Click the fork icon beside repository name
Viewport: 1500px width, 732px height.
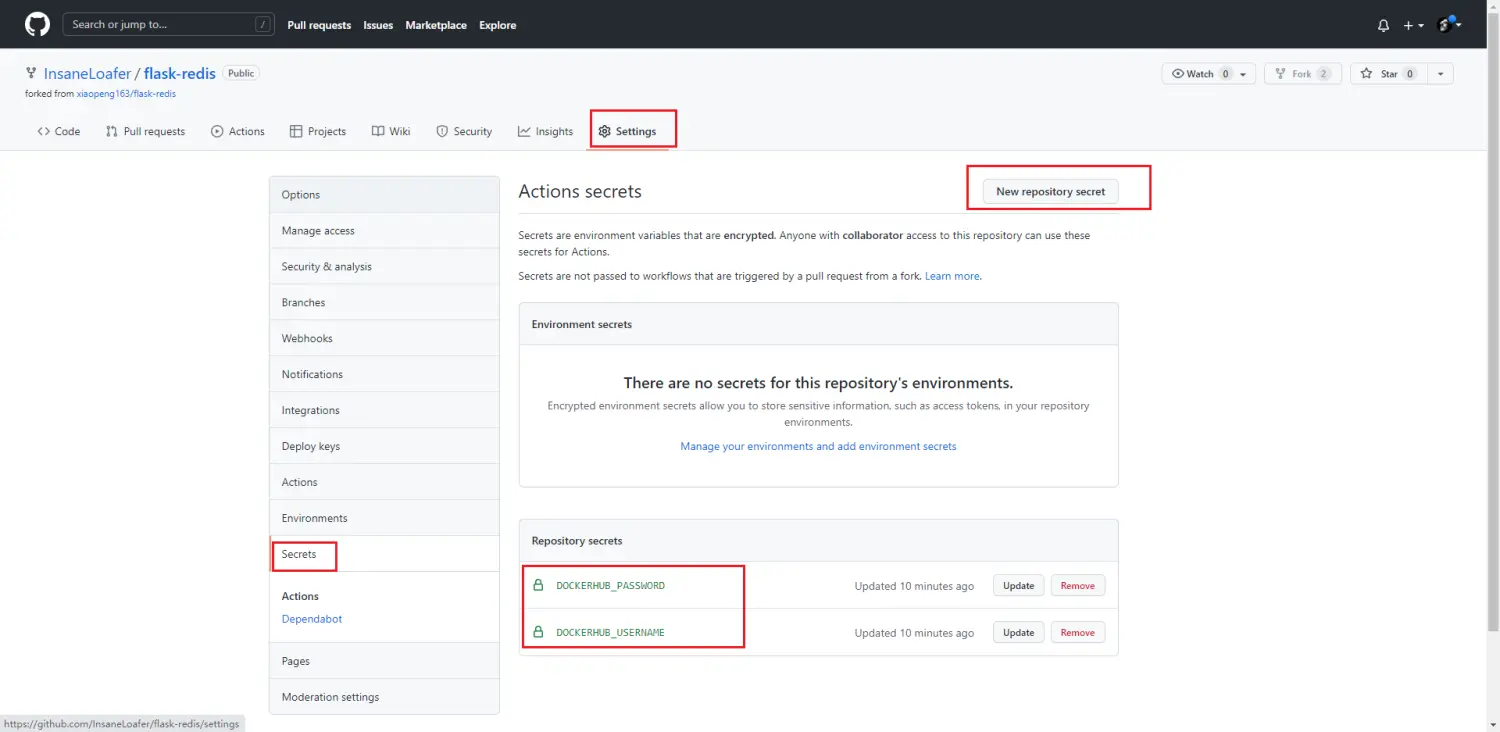pos(31,74)
